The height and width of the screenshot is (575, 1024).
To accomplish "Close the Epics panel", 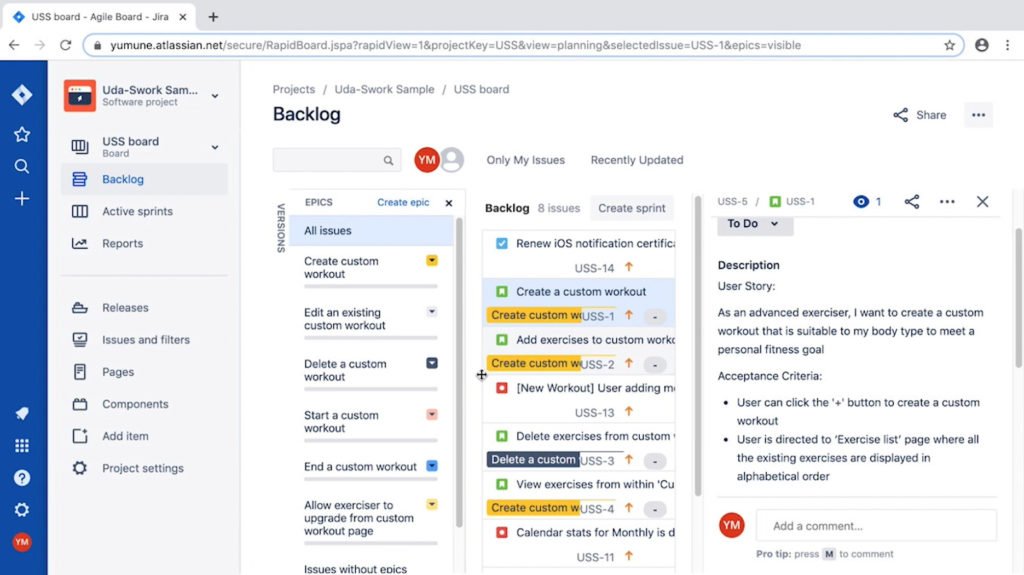I will tap(449, 203).
